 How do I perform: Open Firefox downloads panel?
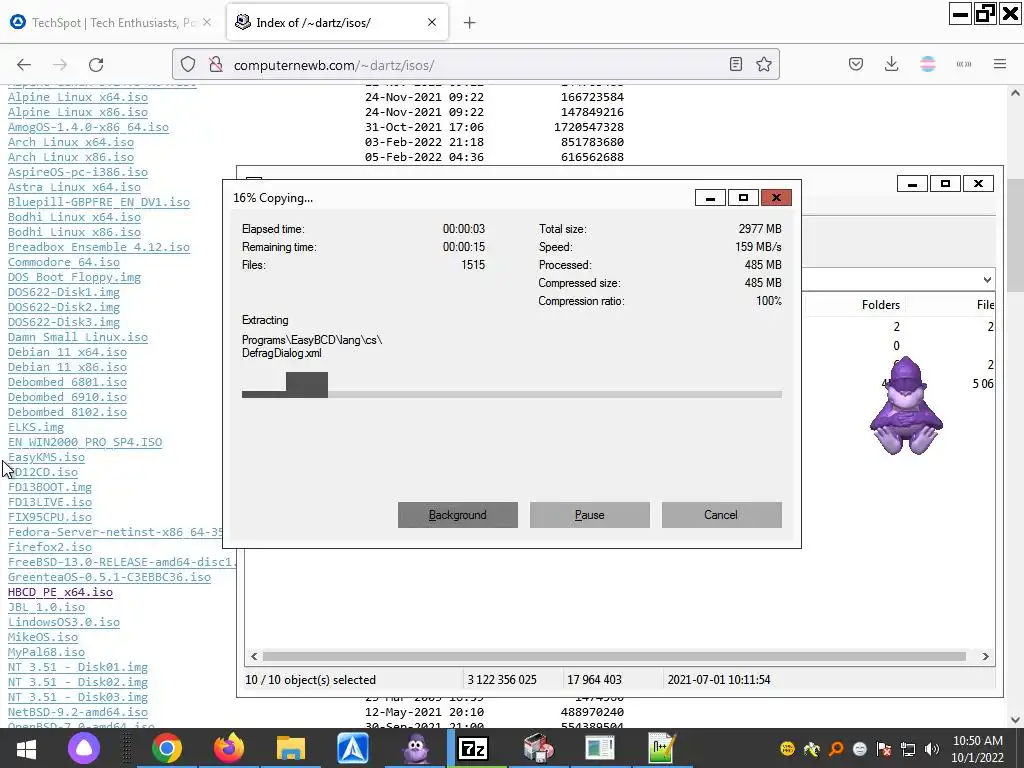pyautogui.click(x=891, y=64)
